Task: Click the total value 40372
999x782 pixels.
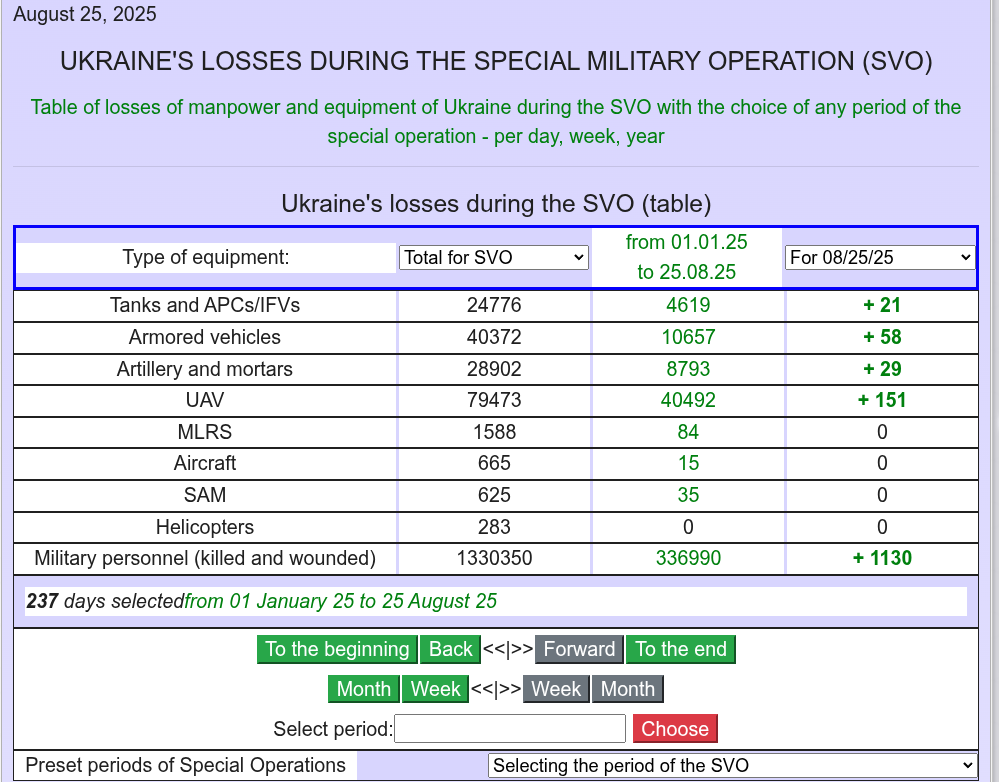Action: 494,337
